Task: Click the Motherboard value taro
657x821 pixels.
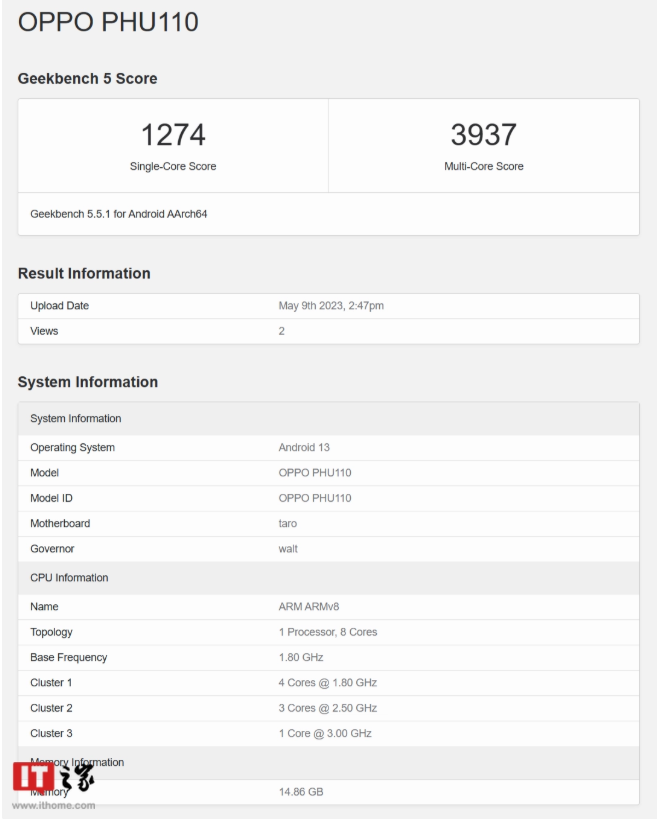Action: click(288, 523)
